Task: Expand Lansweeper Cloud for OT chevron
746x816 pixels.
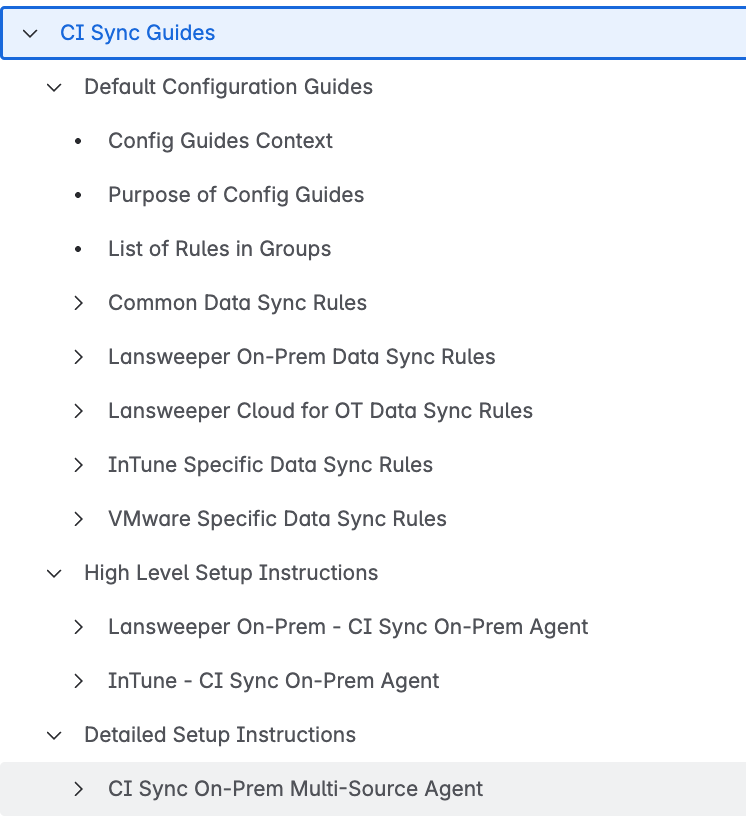Action: click(79, 411)
